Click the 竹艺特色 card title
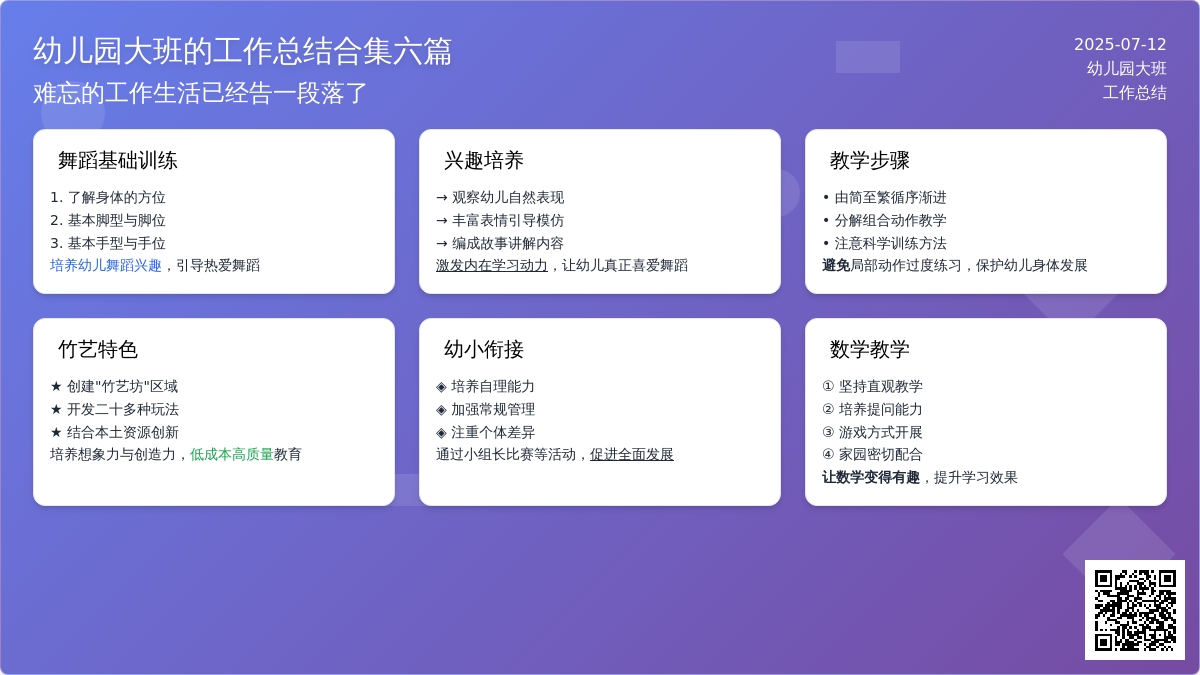This screenshot has width=1200, height=675. pos(98,350)
